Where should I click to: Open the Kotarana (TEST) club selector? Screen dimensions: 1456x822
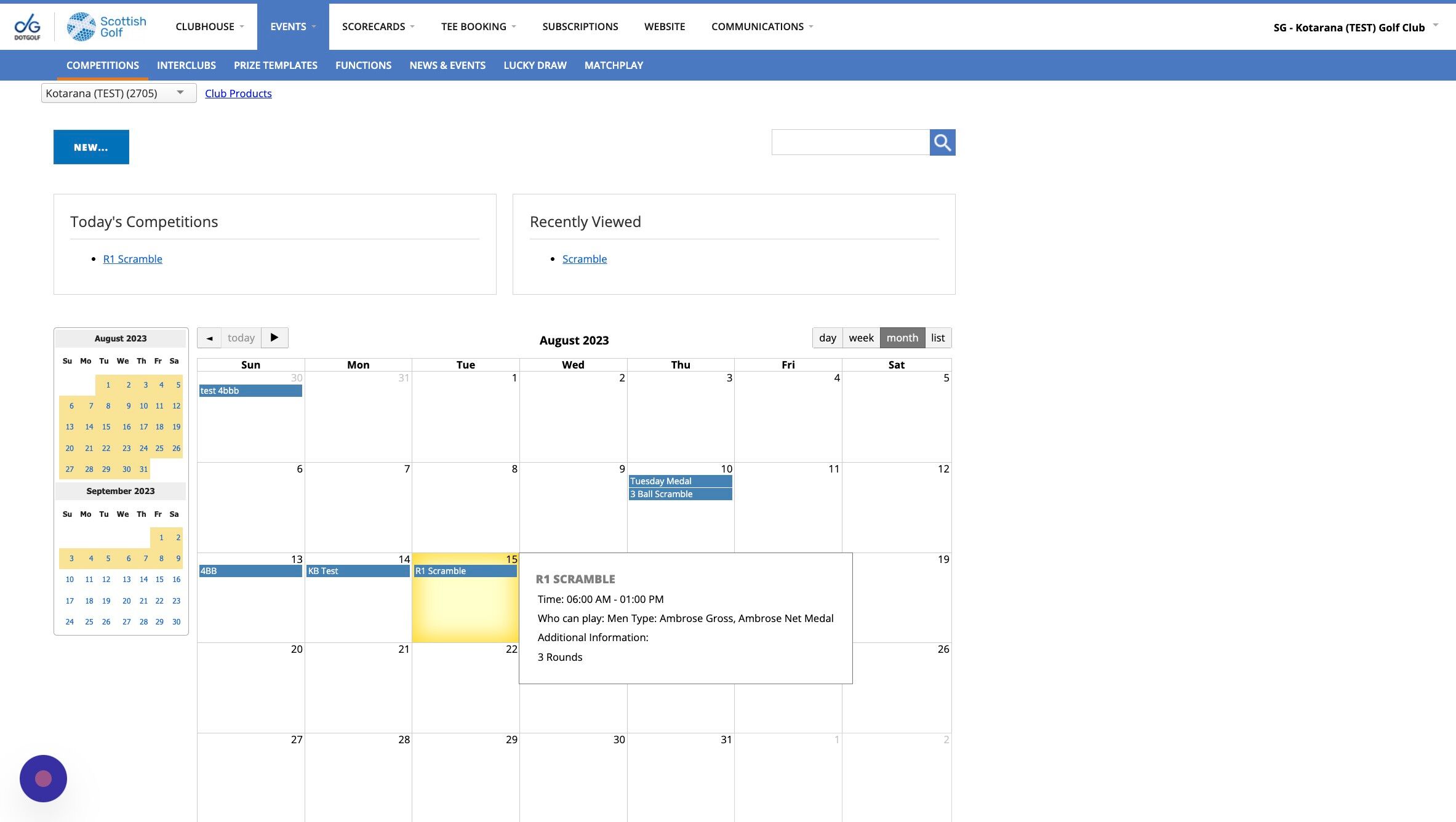pyautogui.click(x=118, y=94)
